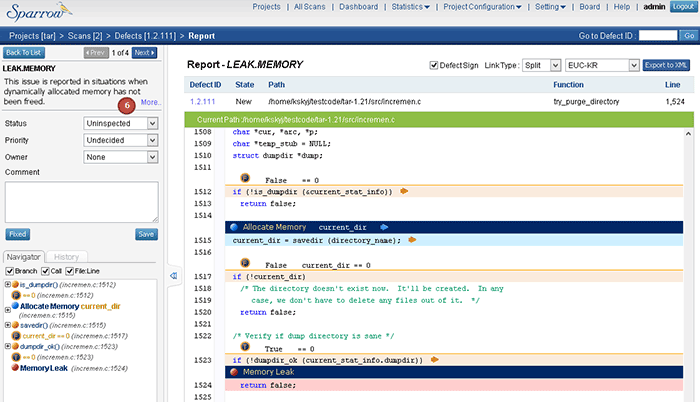This screenshot has height=402, width=700.
Task: Click branch icon for ==0 incremen.c:1512
Action: tap(16, 295)
